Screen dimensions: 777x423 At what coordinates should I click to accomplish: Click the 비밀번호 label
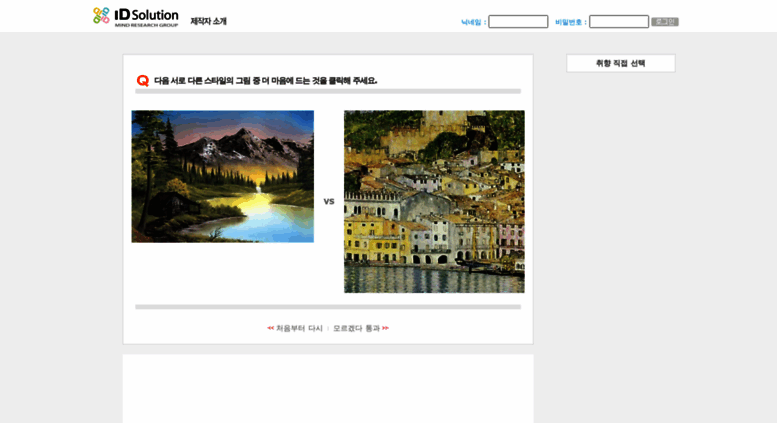coord(571,22)
